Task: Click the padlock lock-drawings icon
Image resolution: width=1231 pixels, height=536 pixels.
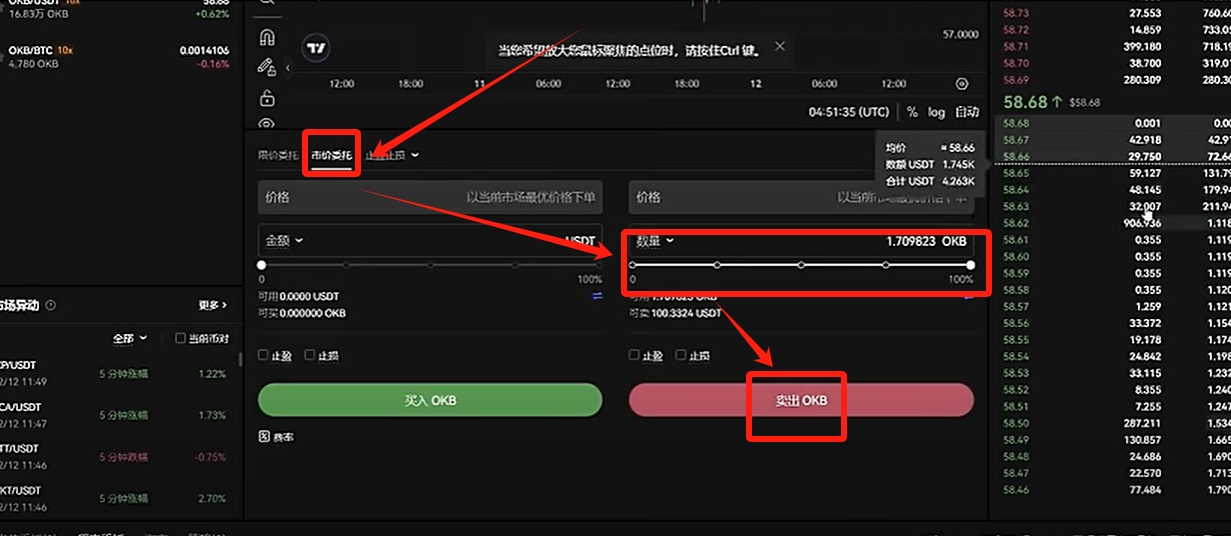Action: coord(267,98)
